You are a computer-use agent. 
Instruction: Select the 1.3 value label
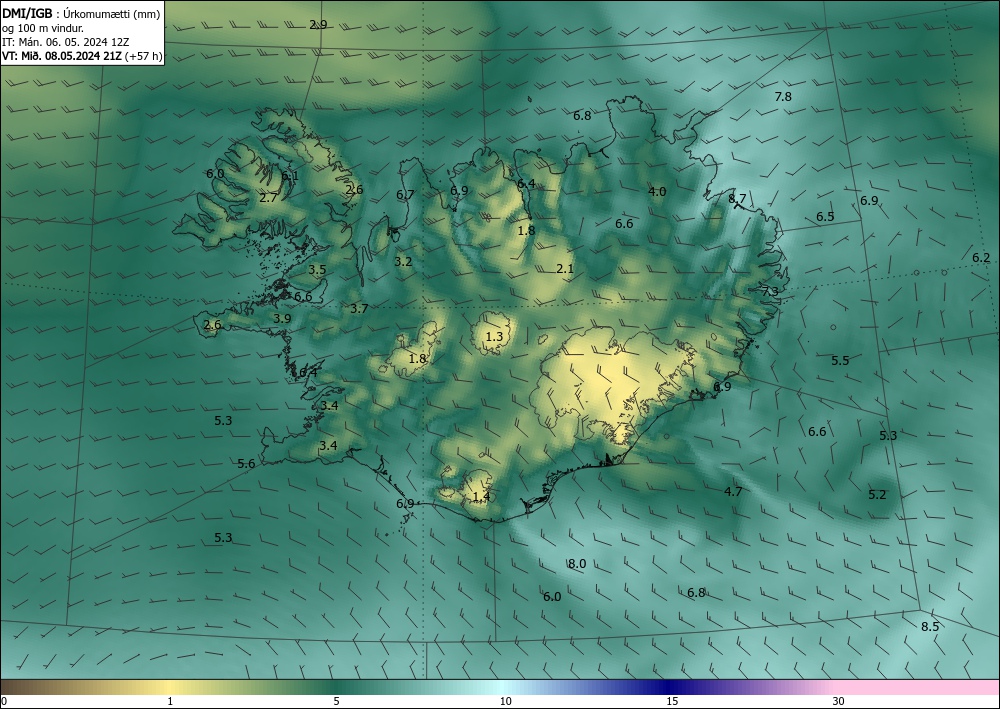click(x=494, y=337)
